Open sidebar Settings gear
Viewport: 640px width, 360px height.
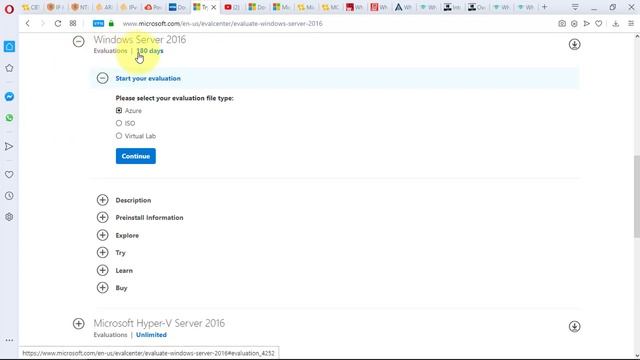pyautogui.click(x=9, y=217)
